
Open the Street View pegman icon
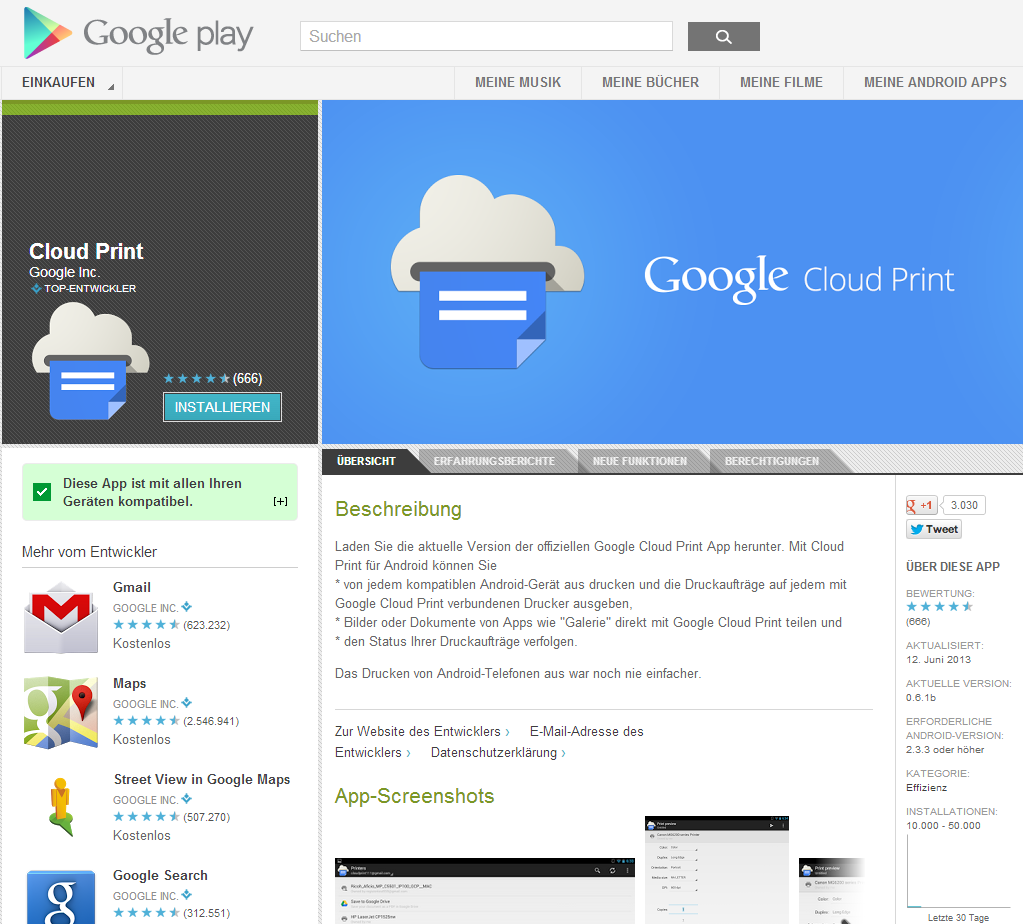(x=61, y=807)
